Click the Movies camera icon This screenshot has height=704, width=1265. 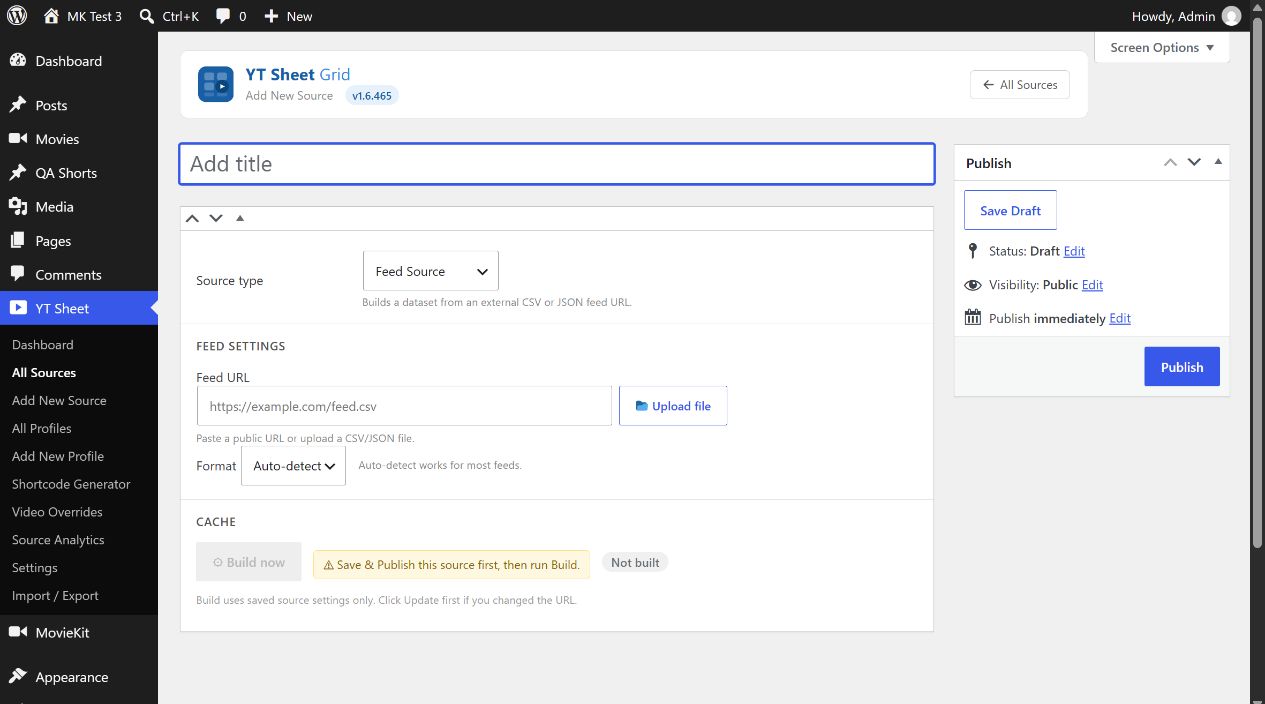pyautogui.click(x=18, y=139)
